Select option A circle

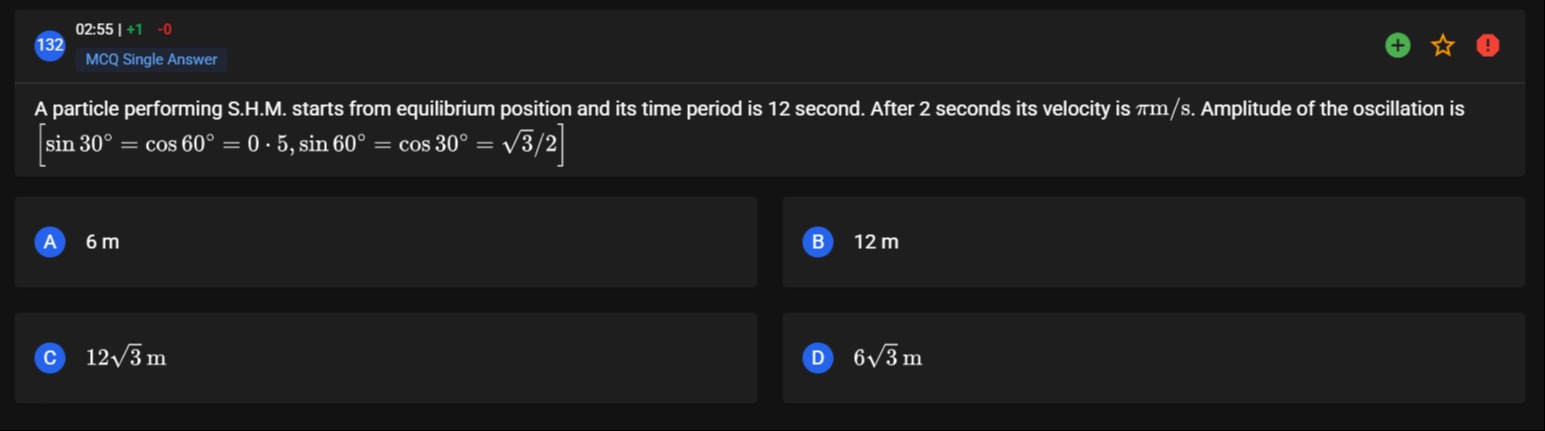point(49,242)
